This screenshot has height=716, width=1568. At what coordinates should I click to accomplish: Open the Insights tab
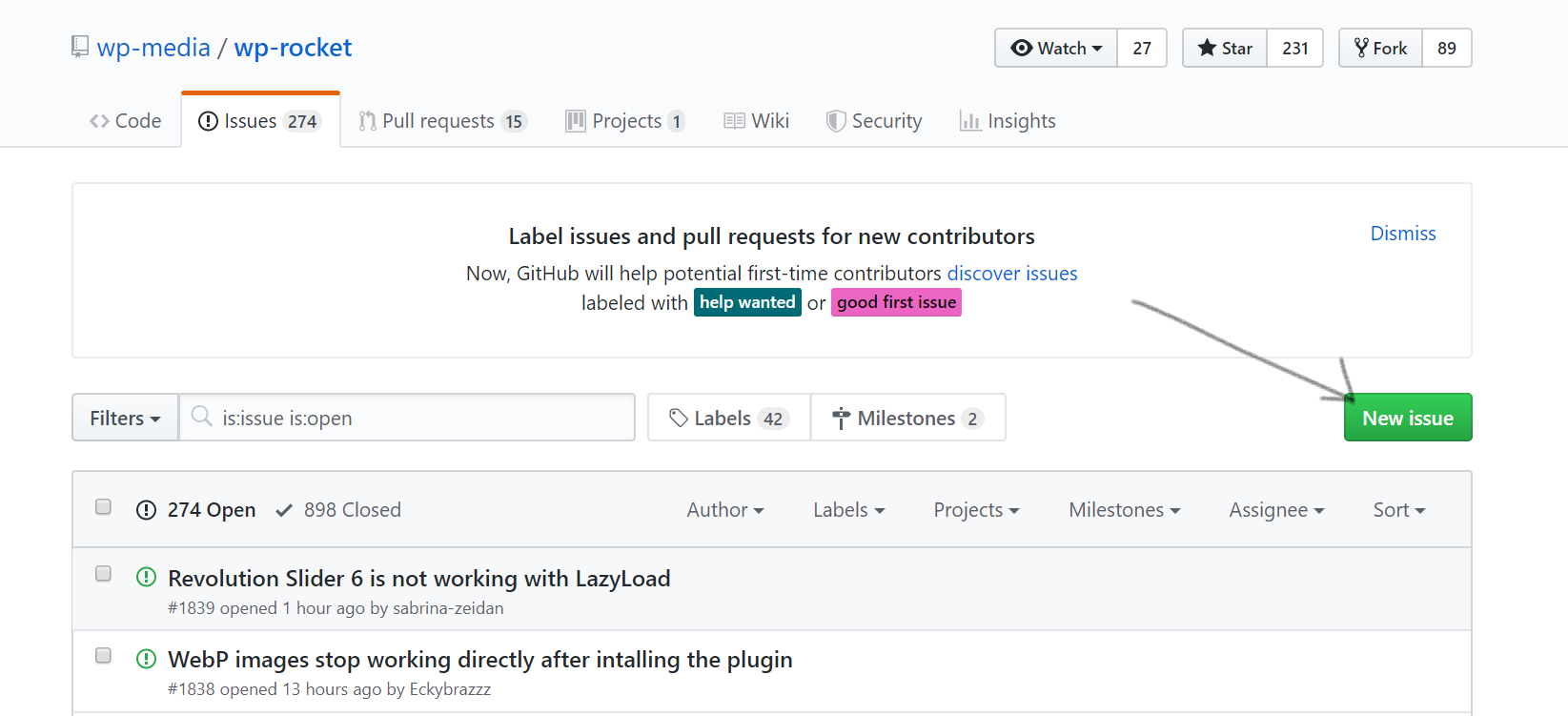[1008, 121]
